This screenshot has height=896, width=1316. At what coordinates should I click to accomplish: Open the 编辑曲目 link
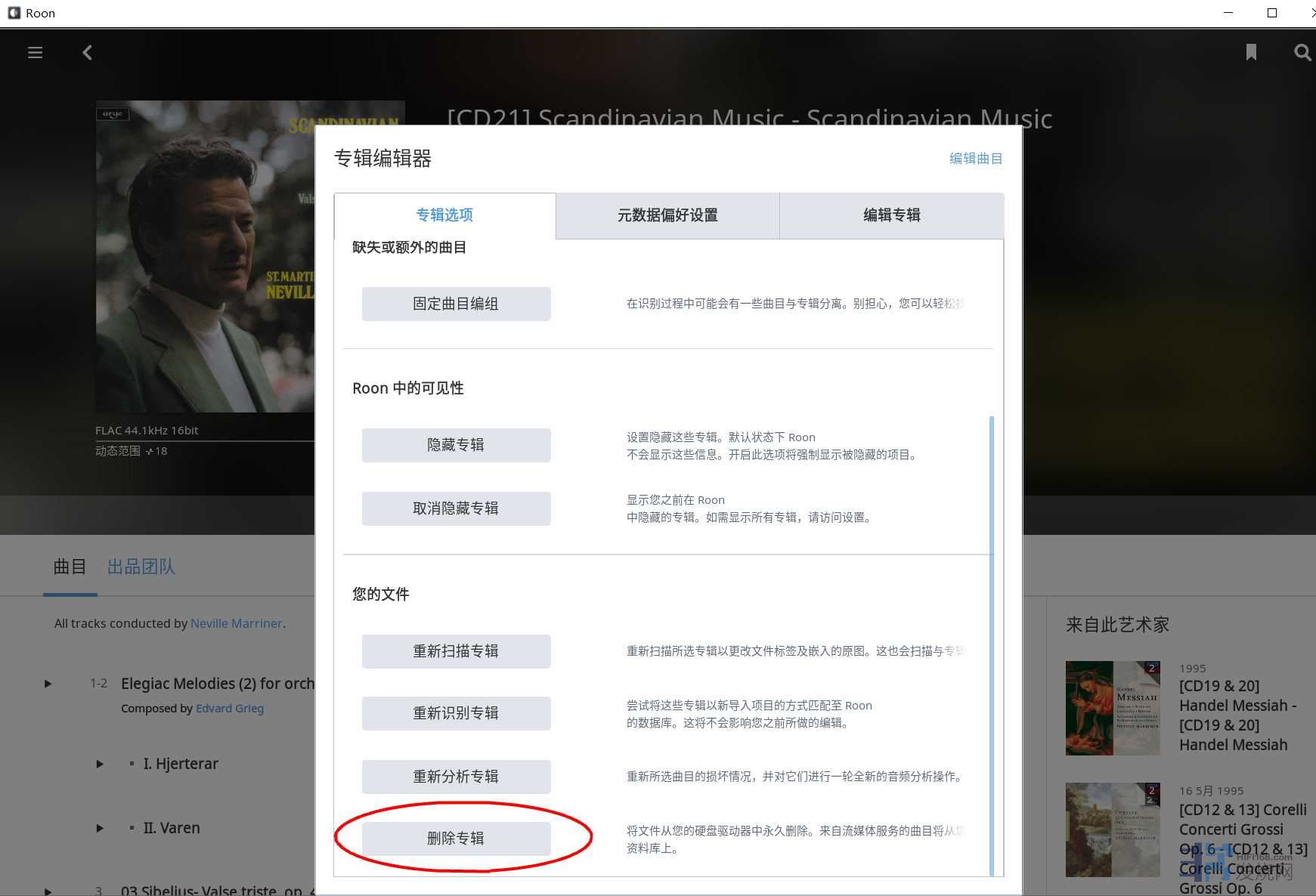tap(975, 159)
